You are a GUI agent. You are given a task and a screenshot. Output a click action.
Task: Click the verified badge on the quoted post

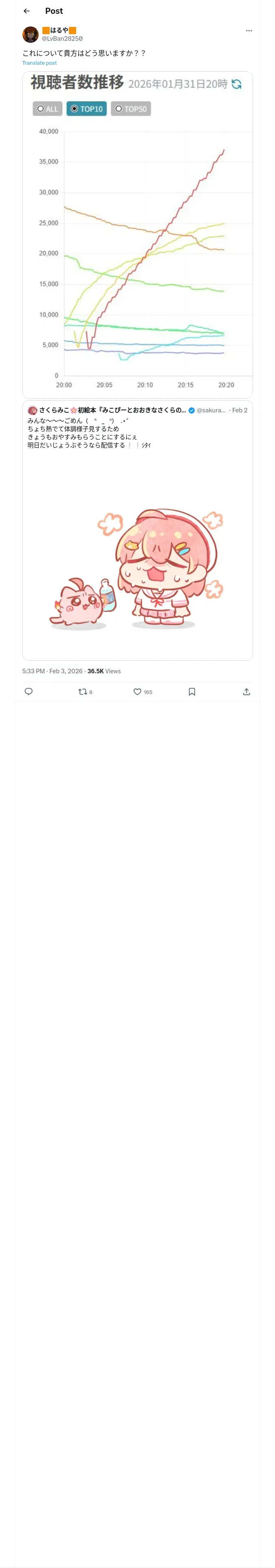(x=191, y=410)
